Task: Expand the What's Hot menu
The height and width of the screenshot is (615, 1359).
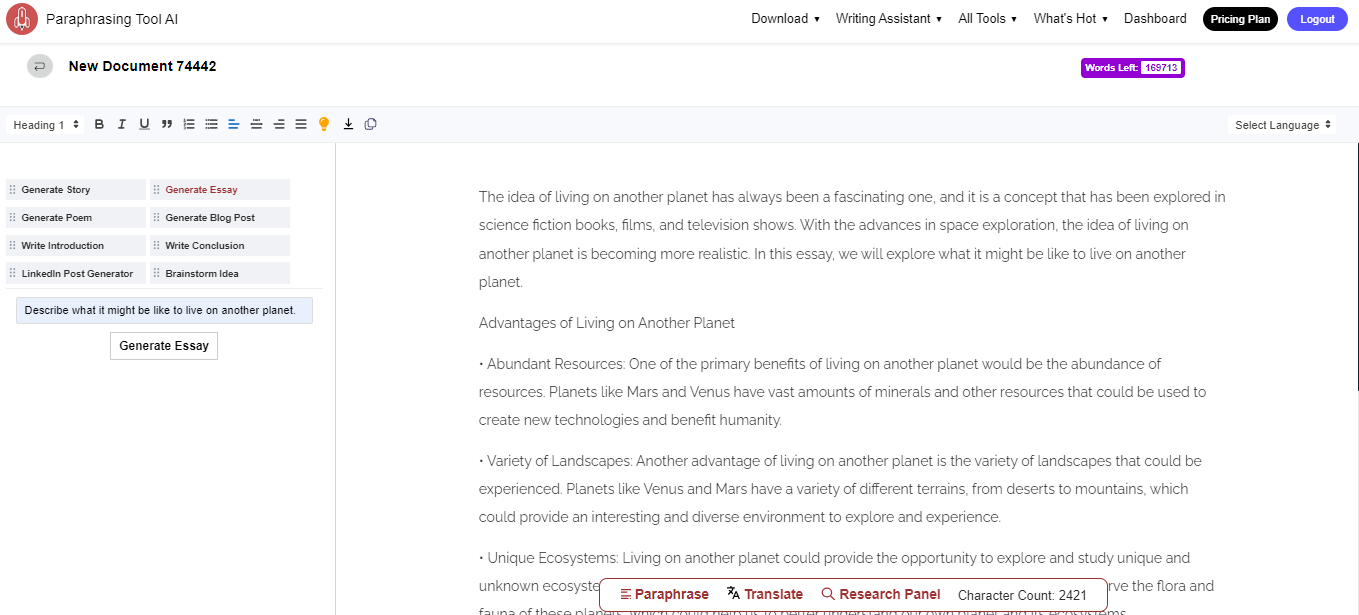Action: pyautogui.click(x=1070, y=18)
